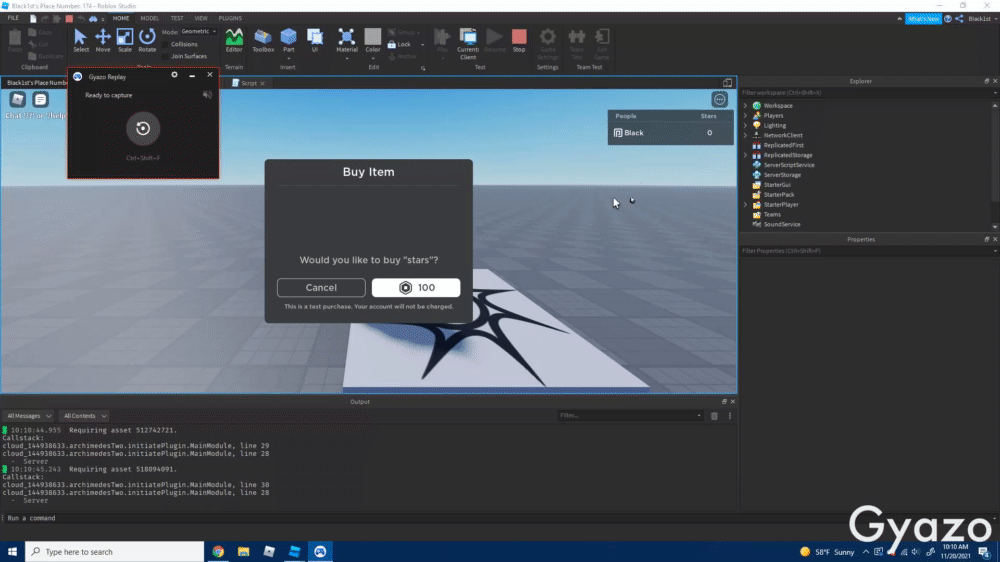
Task: Click the Gyazo Replay capture button
Action: pyautogui.click(x=143, y=128)
